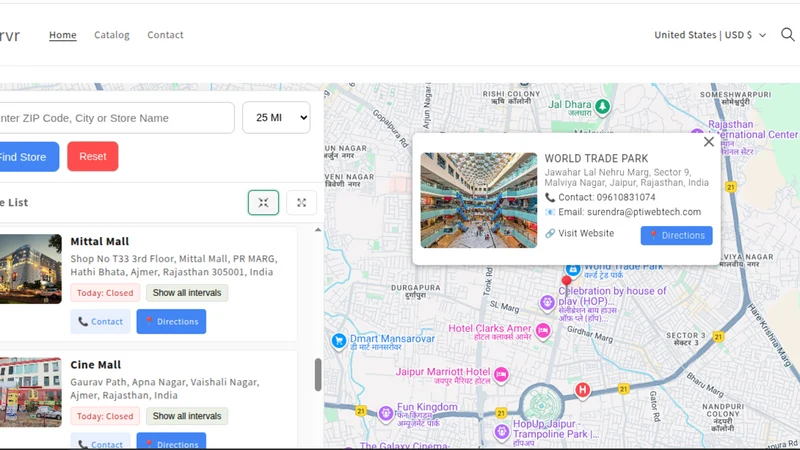Click the Hotel Clarks Amer marker
Screen dimensions: 800x450
click(543, 331)
